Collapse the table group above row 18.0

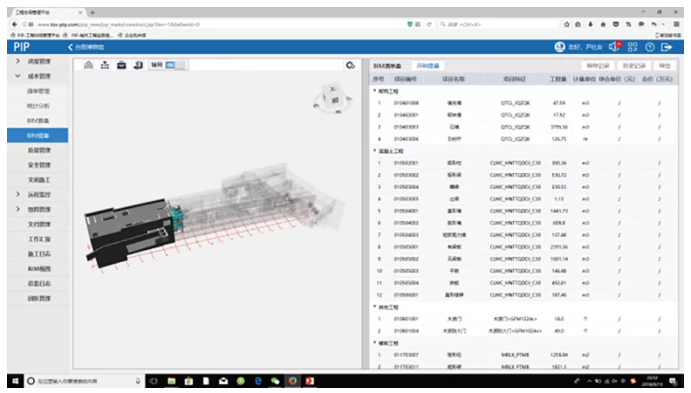375,307
